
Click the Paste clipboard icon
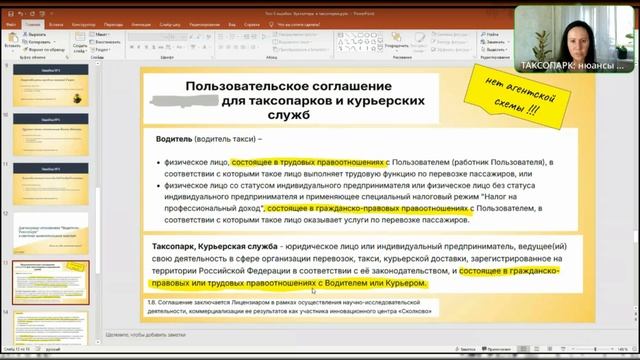tap(12, 38)
